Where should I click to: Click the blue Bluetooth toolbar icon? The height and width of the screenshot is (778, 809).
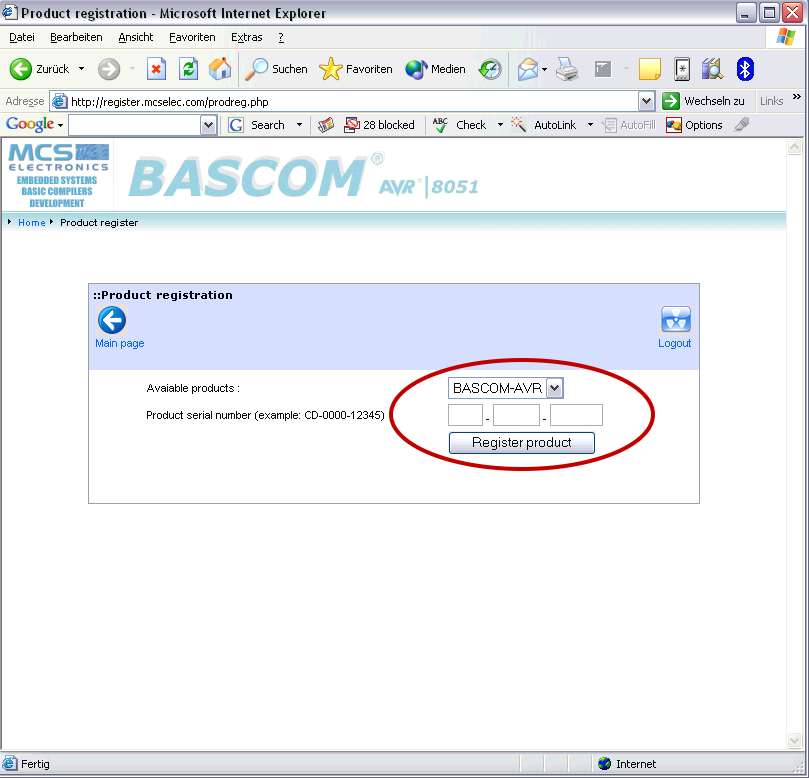click(745, 69)
